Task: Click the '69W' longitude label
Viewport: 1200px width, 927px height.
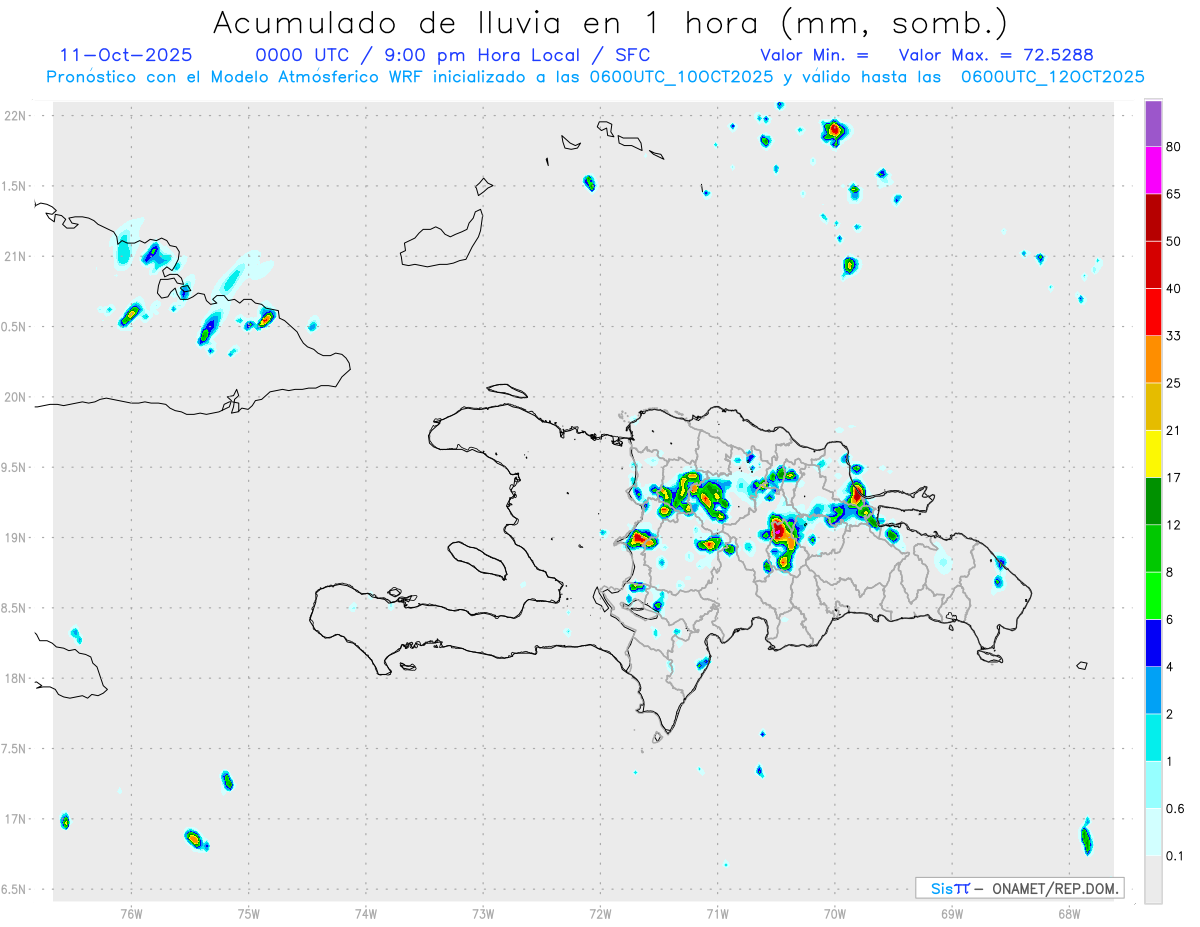Action: (x=951, y=914)
